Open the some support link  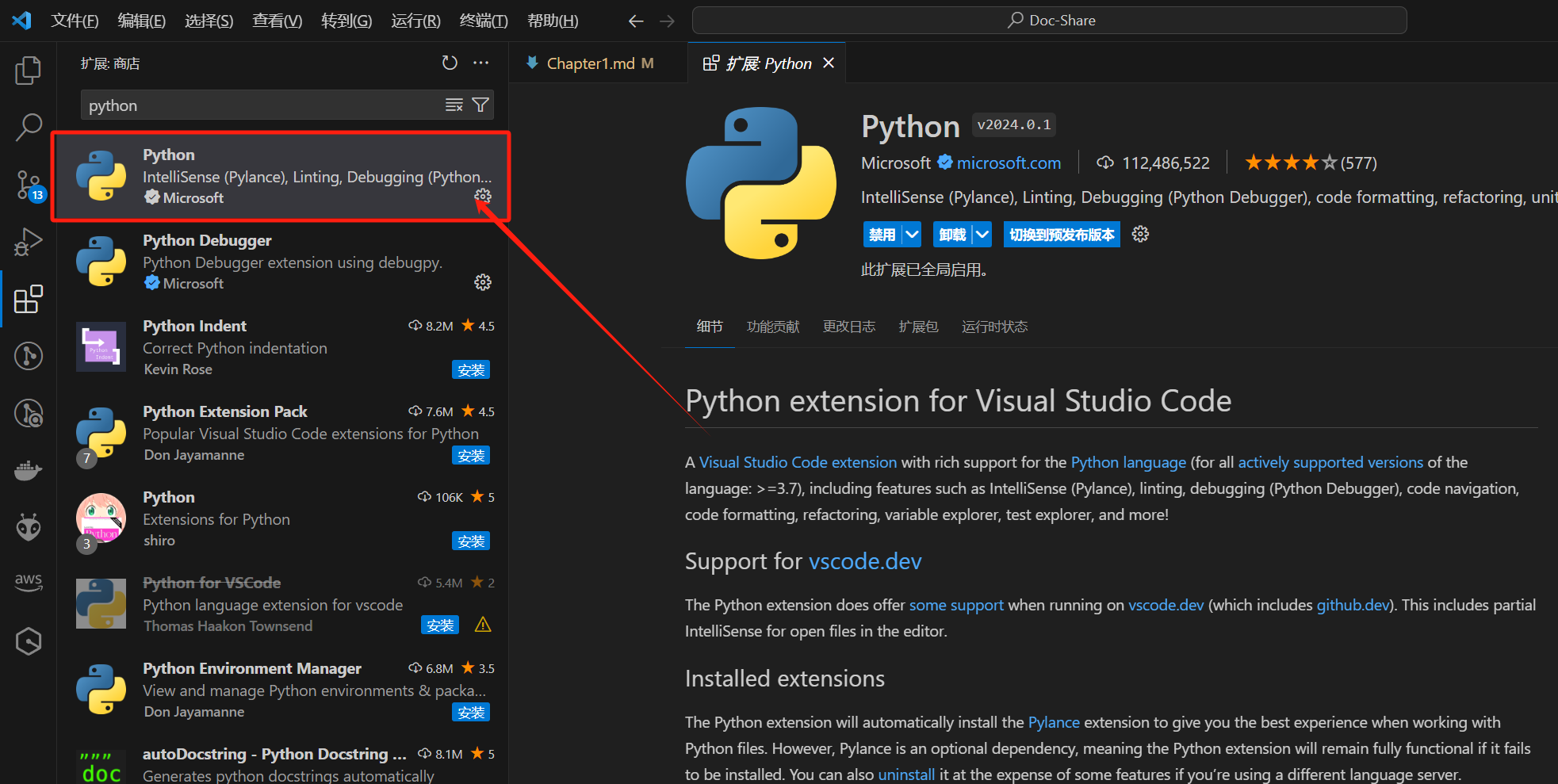[x=956, y=605]
